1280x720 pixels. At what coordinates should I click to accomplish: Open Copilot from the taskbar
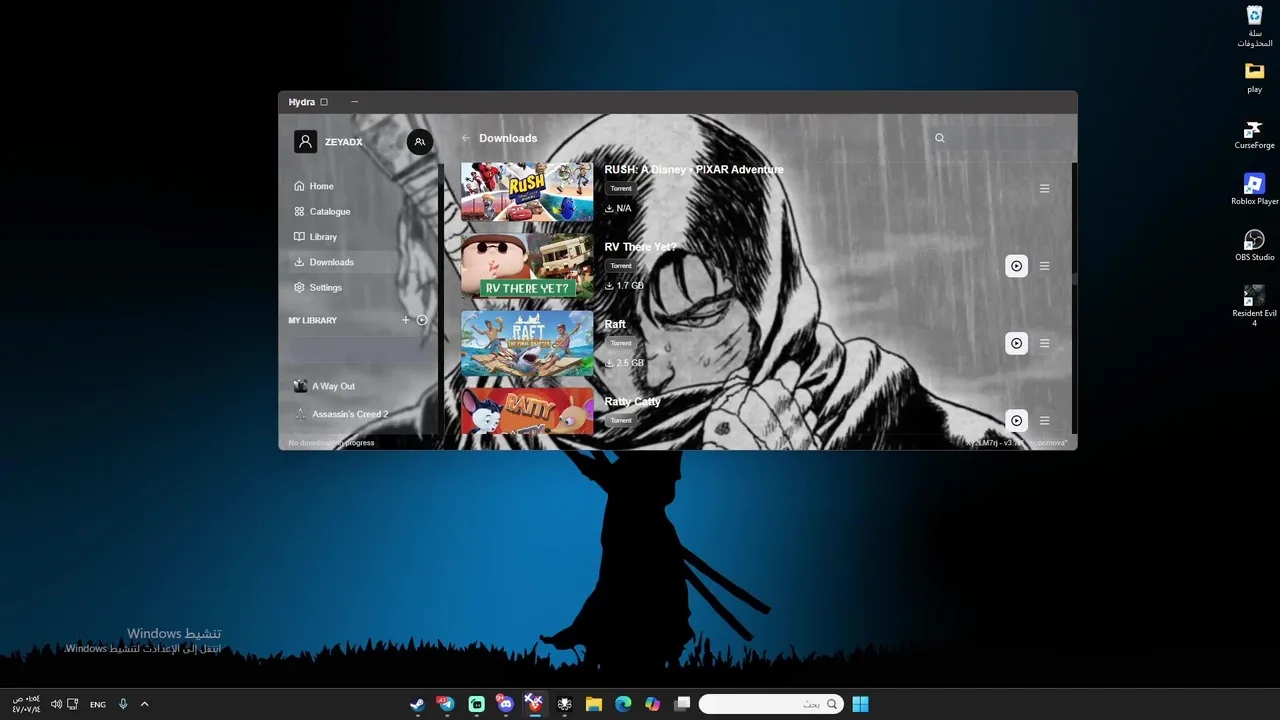652,704
